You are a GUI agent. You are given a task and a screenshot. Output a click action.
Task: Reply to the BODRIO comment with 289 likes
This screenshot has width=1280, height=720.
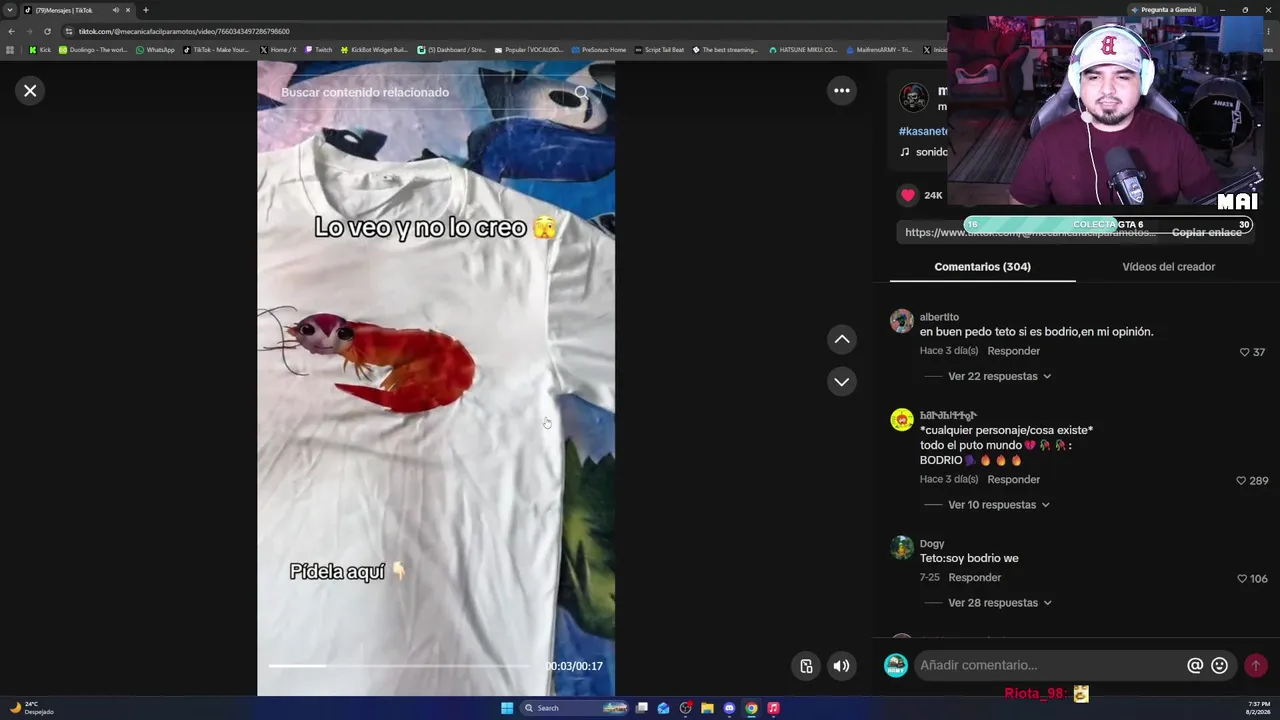coord(1013,480)
